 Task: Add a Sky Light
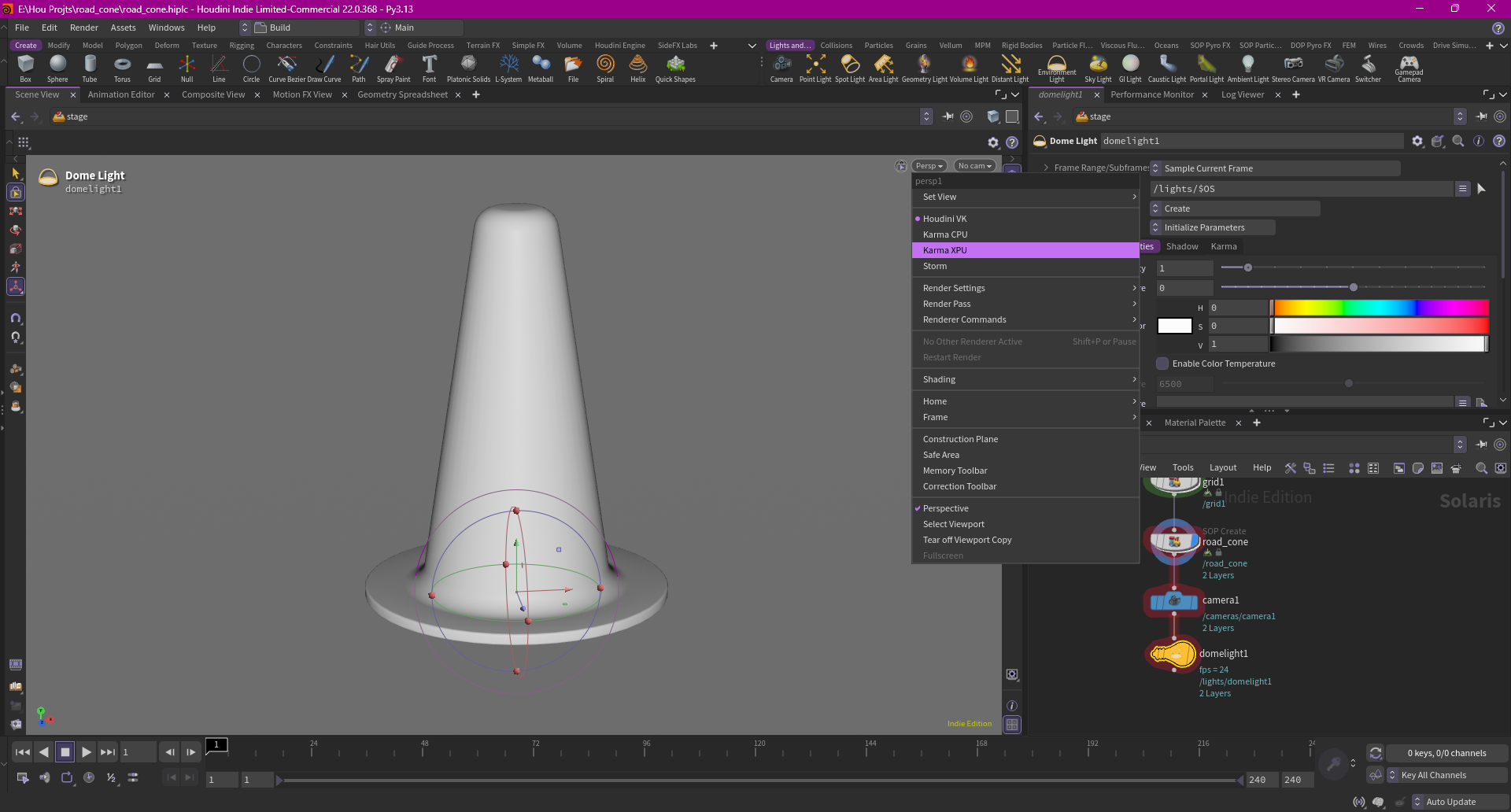point(1098,68)
